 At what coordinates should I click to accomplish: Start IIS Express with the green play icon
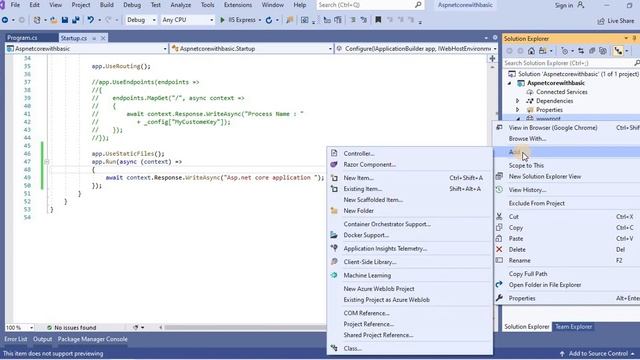[222, 20]
